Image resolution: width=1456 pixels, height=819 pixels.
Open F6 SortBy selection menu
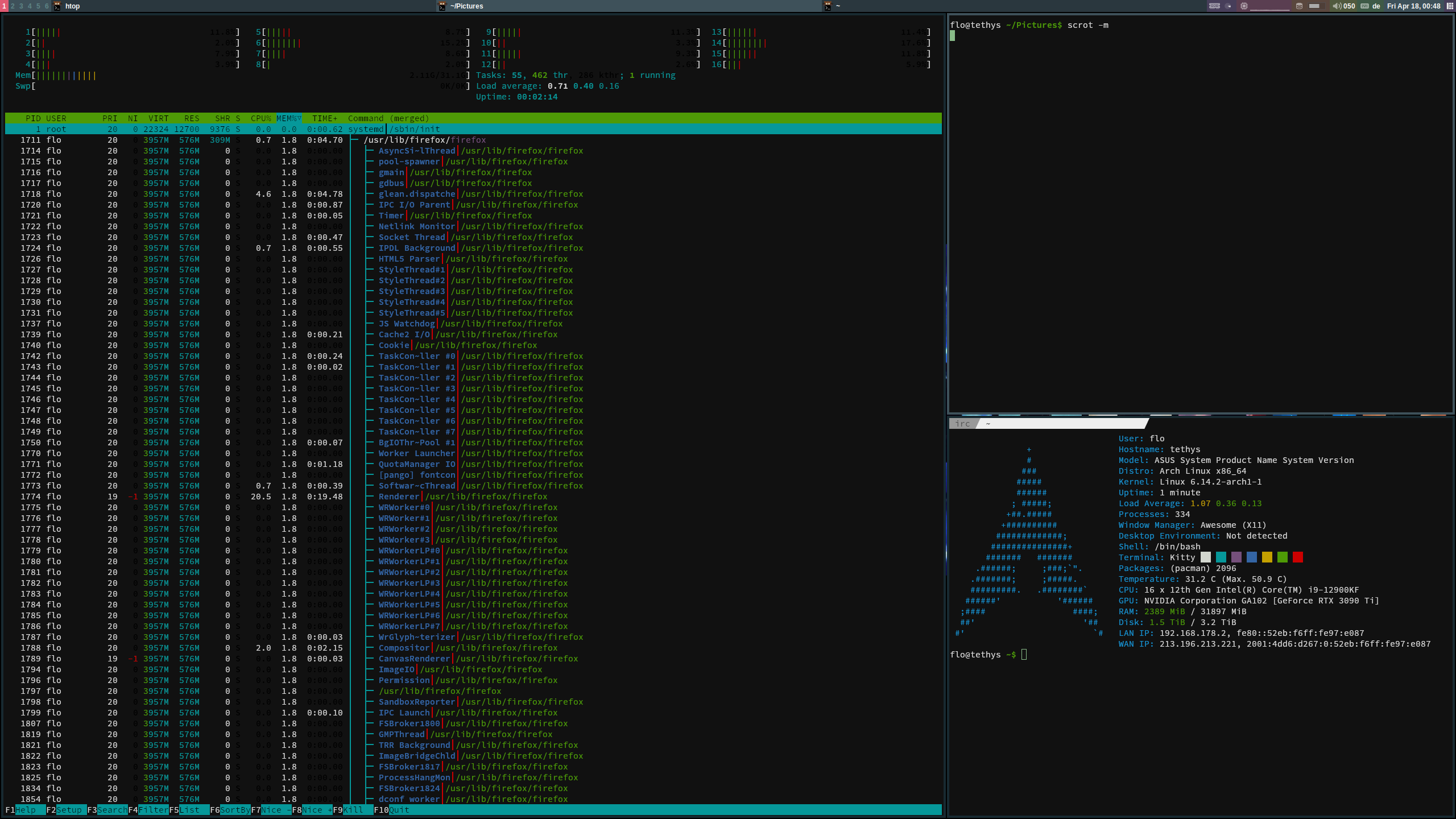(x=230, y=810)
